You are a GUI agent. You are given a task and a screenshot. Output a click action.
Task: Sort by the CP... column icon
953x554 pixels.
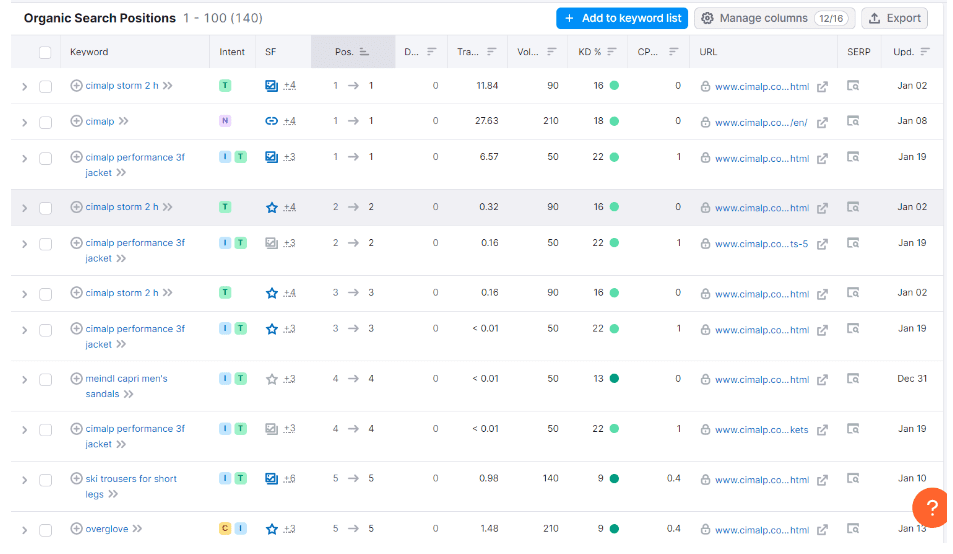point(673,52)
